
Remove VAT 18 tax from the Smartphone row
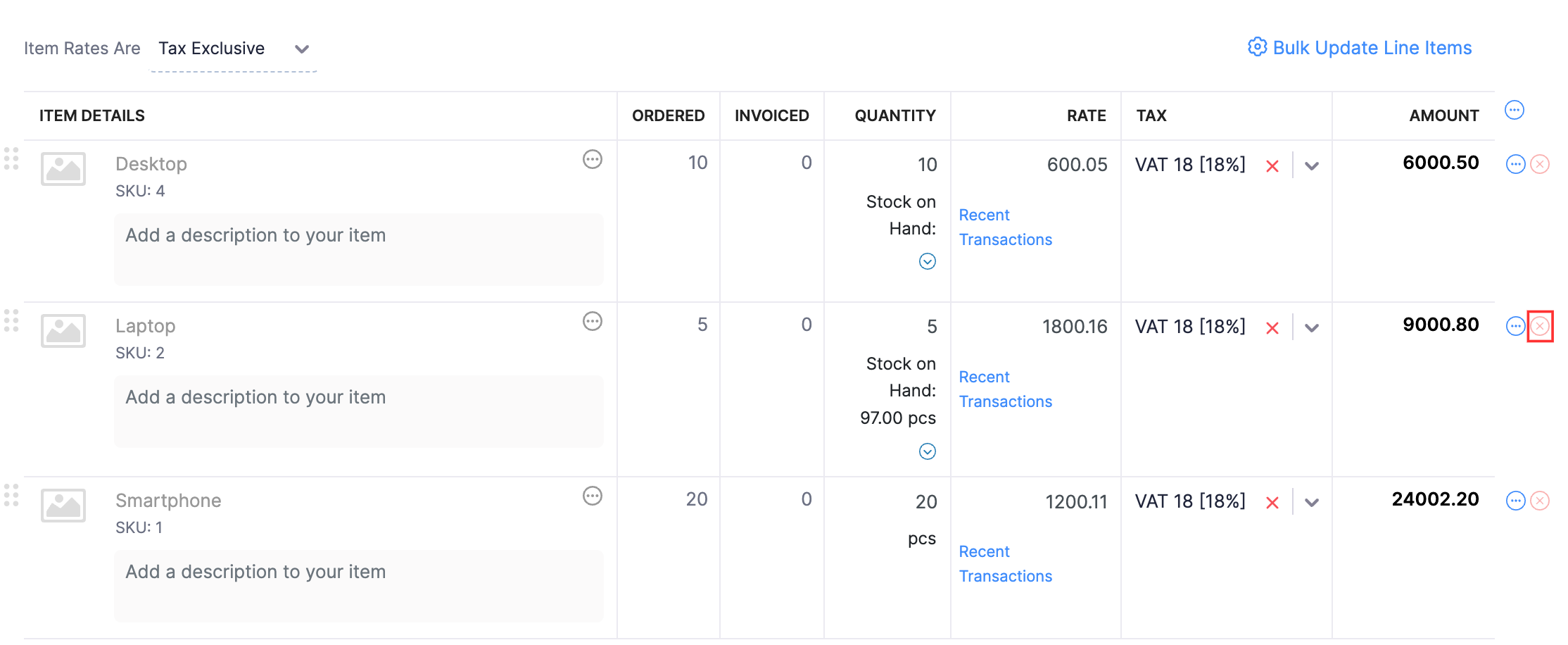click(1272, 502)
